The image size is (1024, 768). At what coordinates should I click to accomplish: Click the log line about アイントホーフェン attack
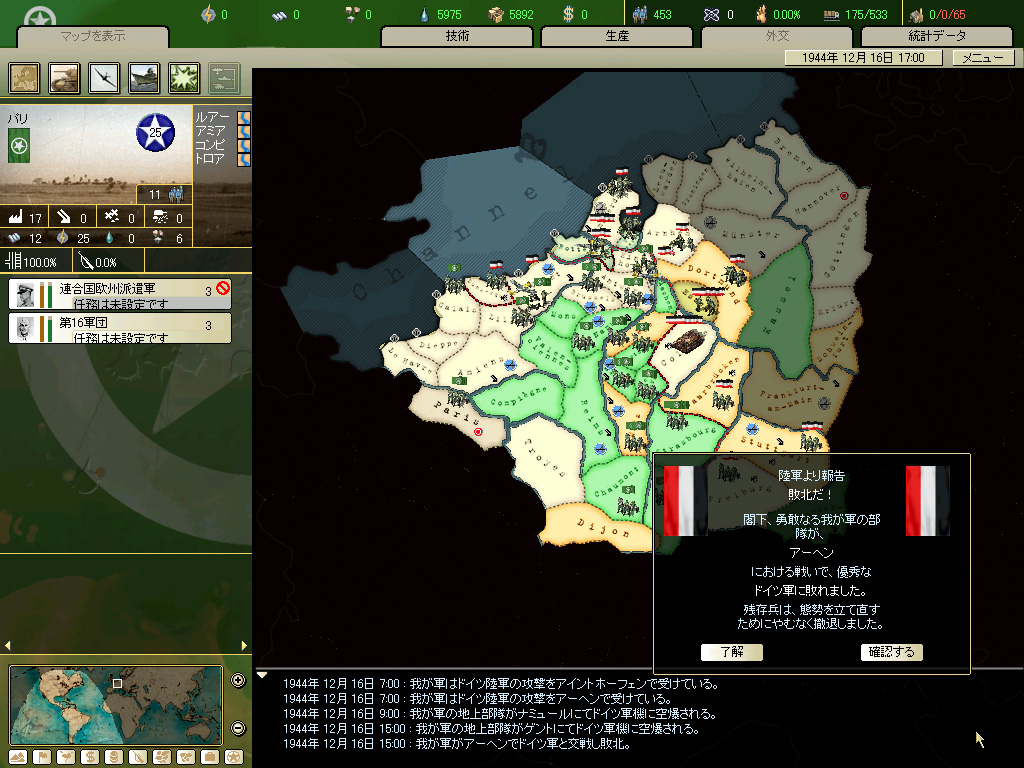coord(502,684)
